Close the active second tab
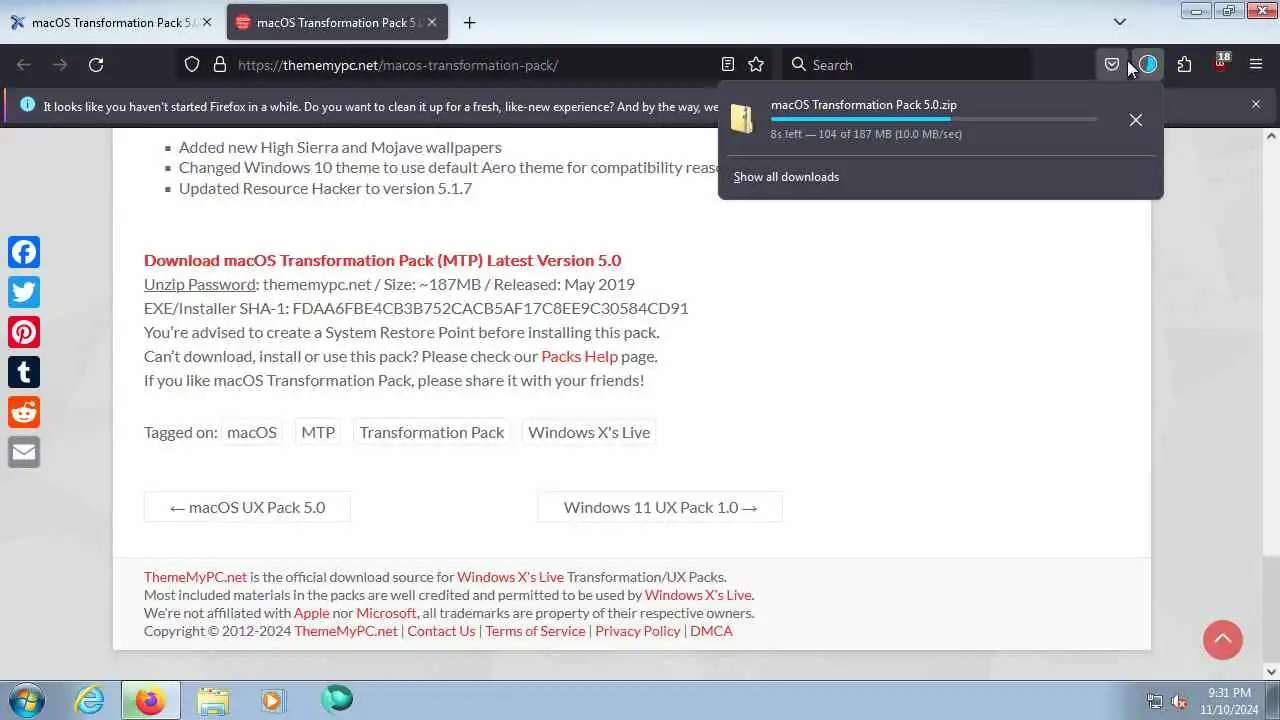 point(431,22)
